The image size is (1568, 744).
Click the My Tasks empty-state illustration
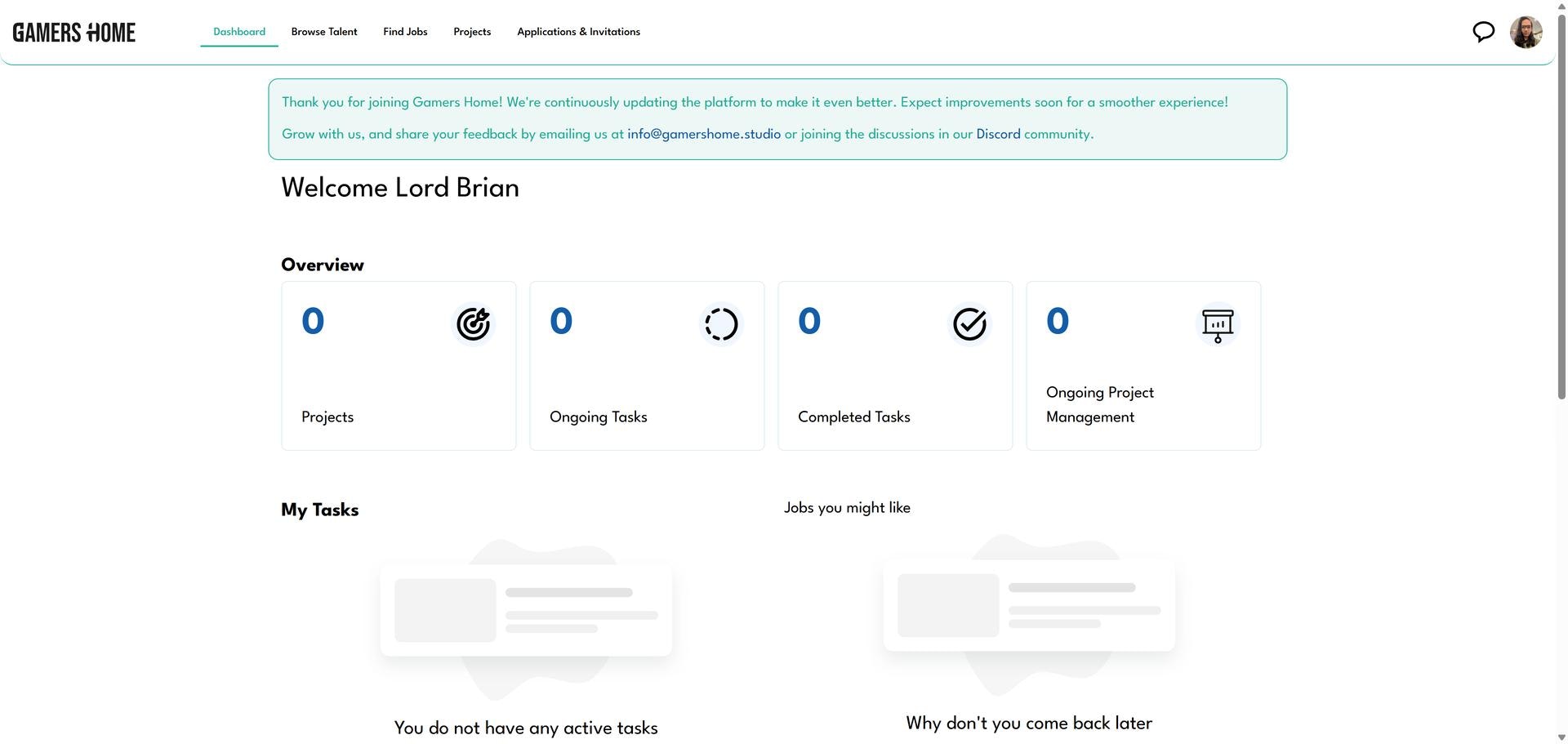click(x=526, y=619)
